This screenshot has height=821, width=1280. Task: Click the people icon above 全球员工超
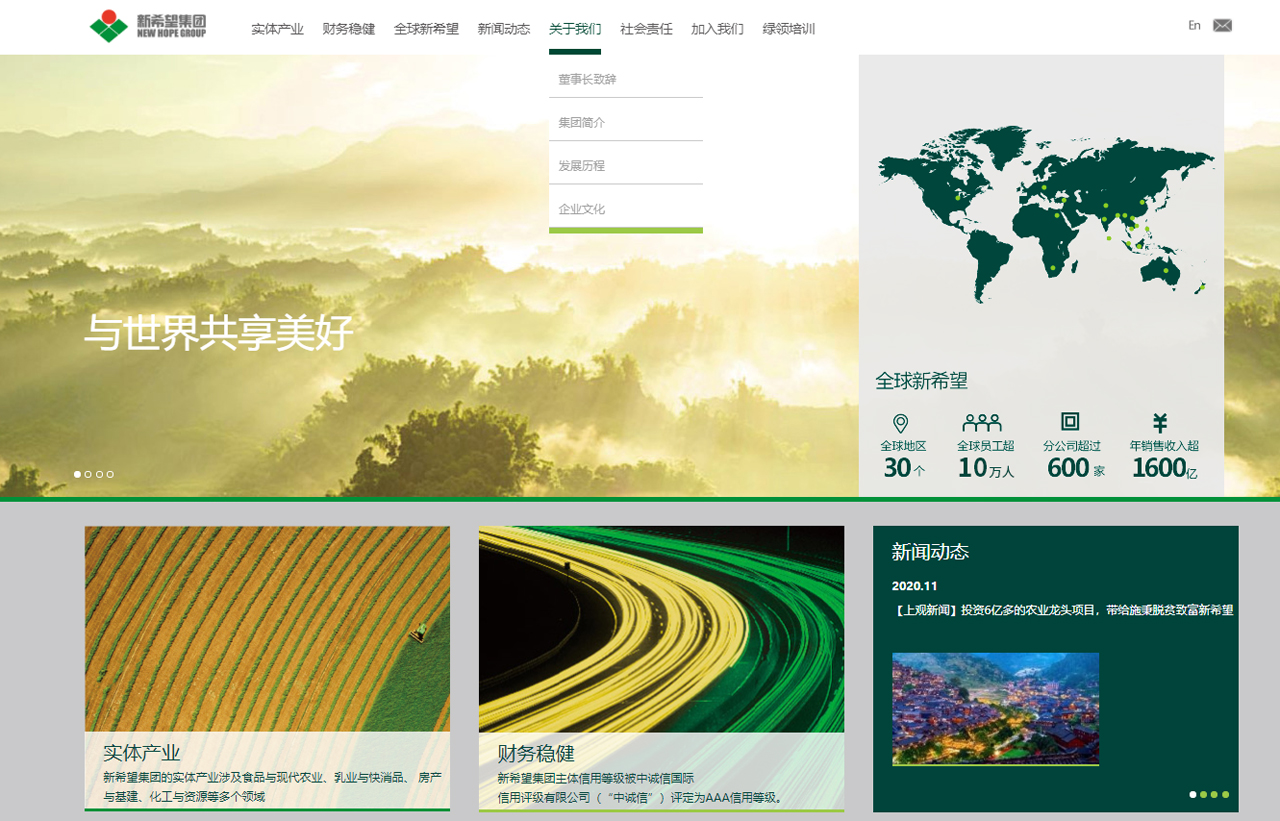coord(982,422)
